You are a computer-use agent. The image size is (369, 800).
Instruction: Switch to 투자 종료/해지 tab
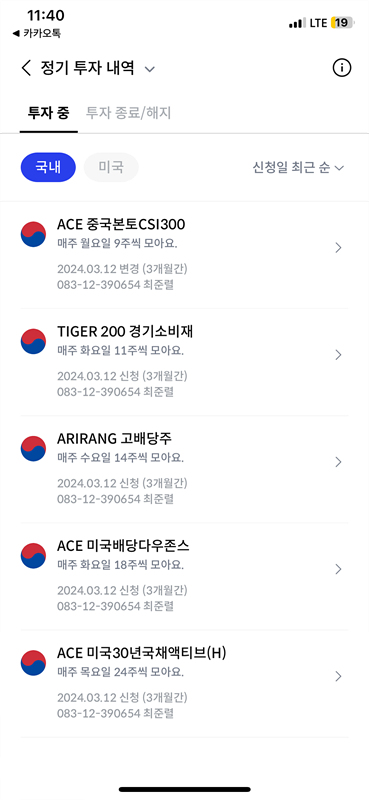[128, 113]
